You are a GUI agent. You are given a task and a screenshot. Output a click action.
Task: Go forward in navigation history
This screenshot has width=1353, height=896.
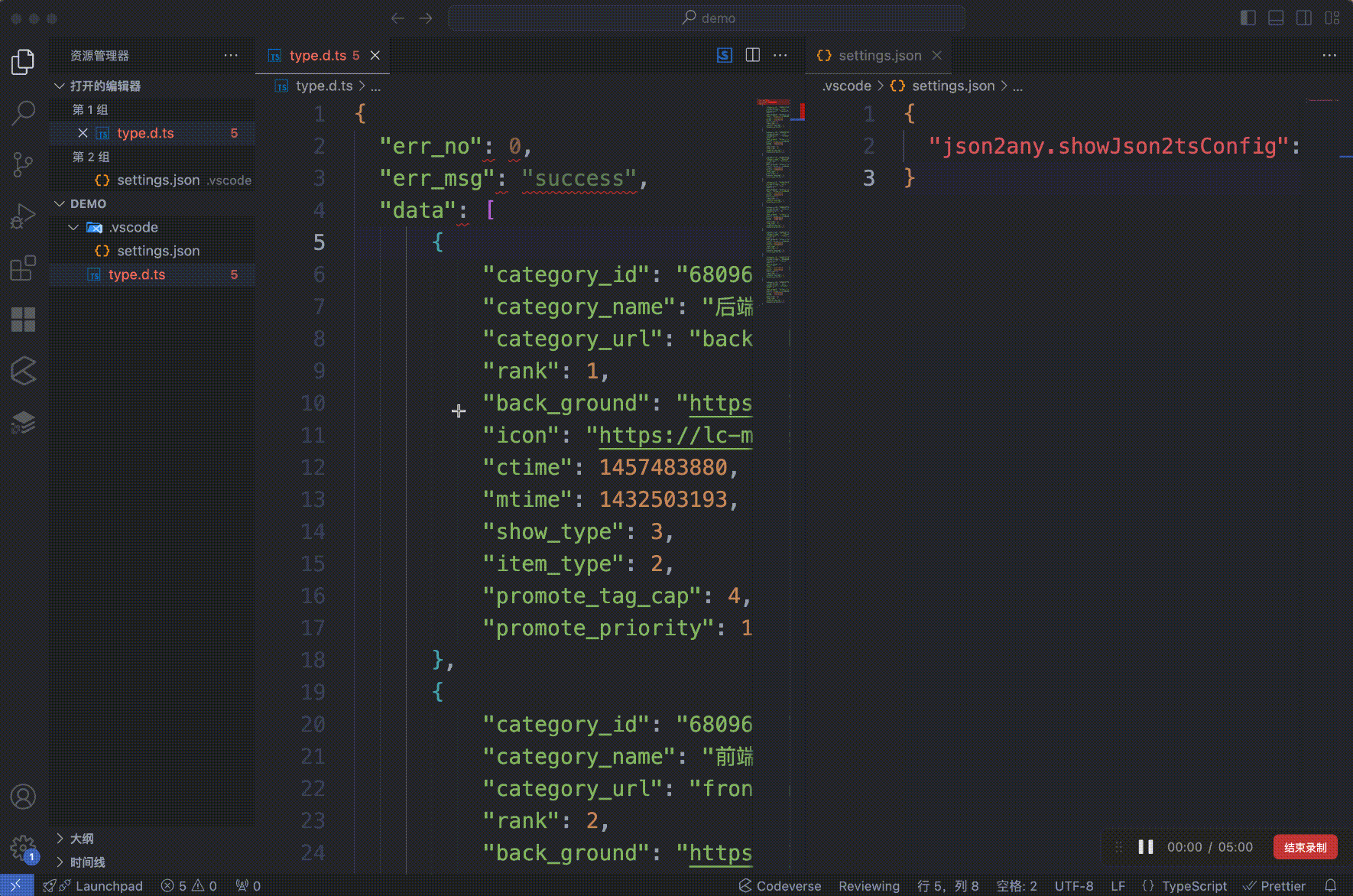[x=426, y=18]
